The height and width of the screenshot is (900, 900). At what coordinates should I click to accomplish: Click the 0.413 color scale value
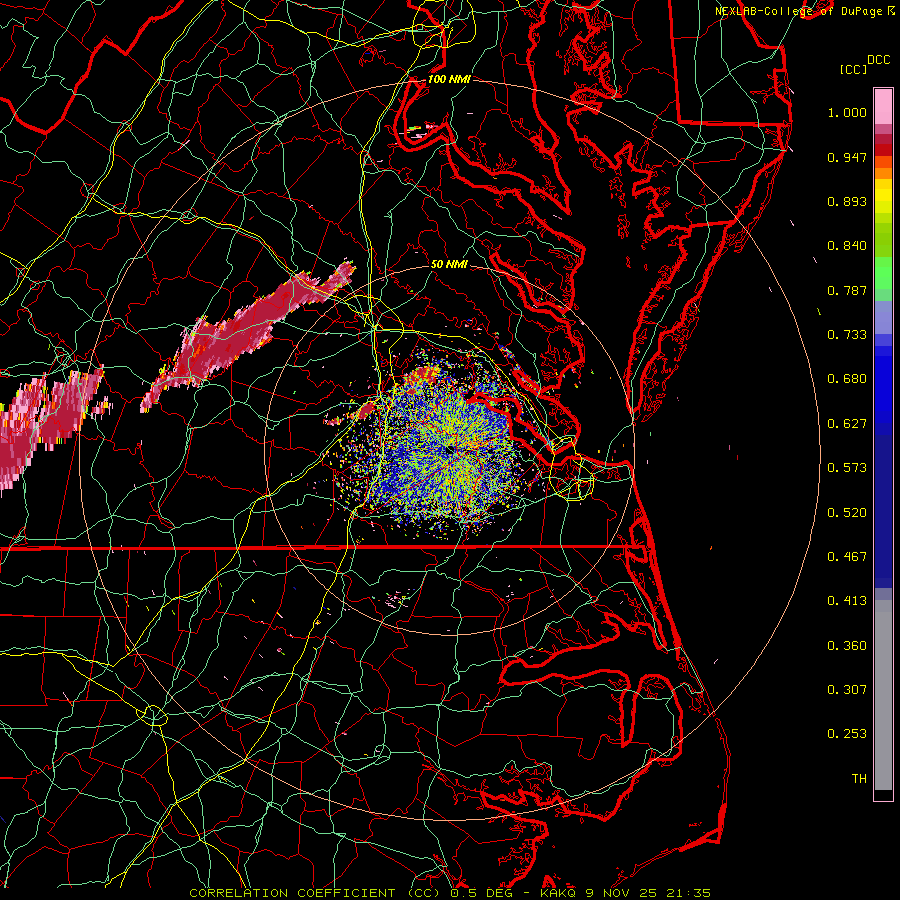pyautogui.click(x=847, y=601)
